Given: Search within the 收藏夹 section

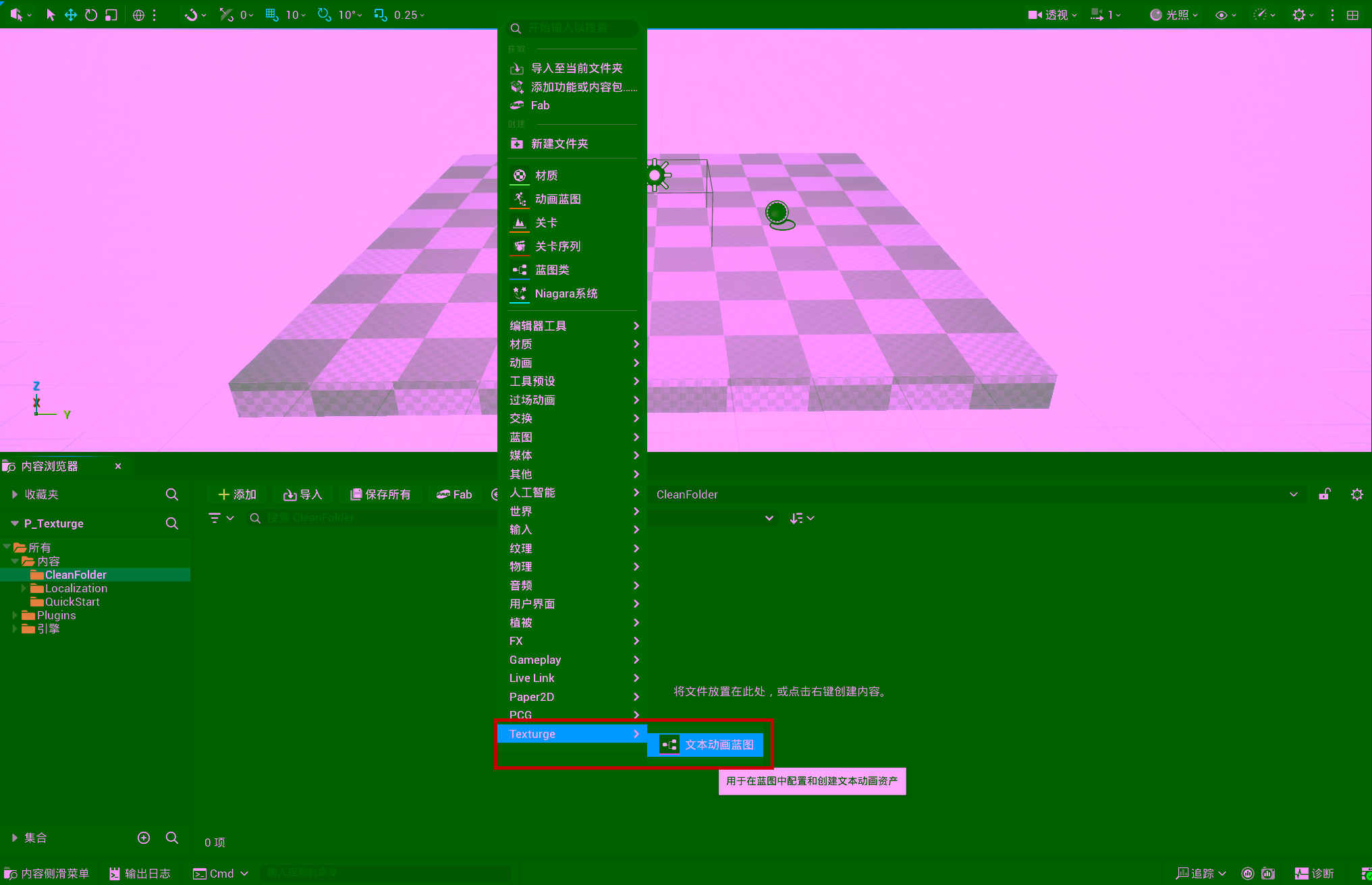Looking at the screenshot, I should point(172,494).
